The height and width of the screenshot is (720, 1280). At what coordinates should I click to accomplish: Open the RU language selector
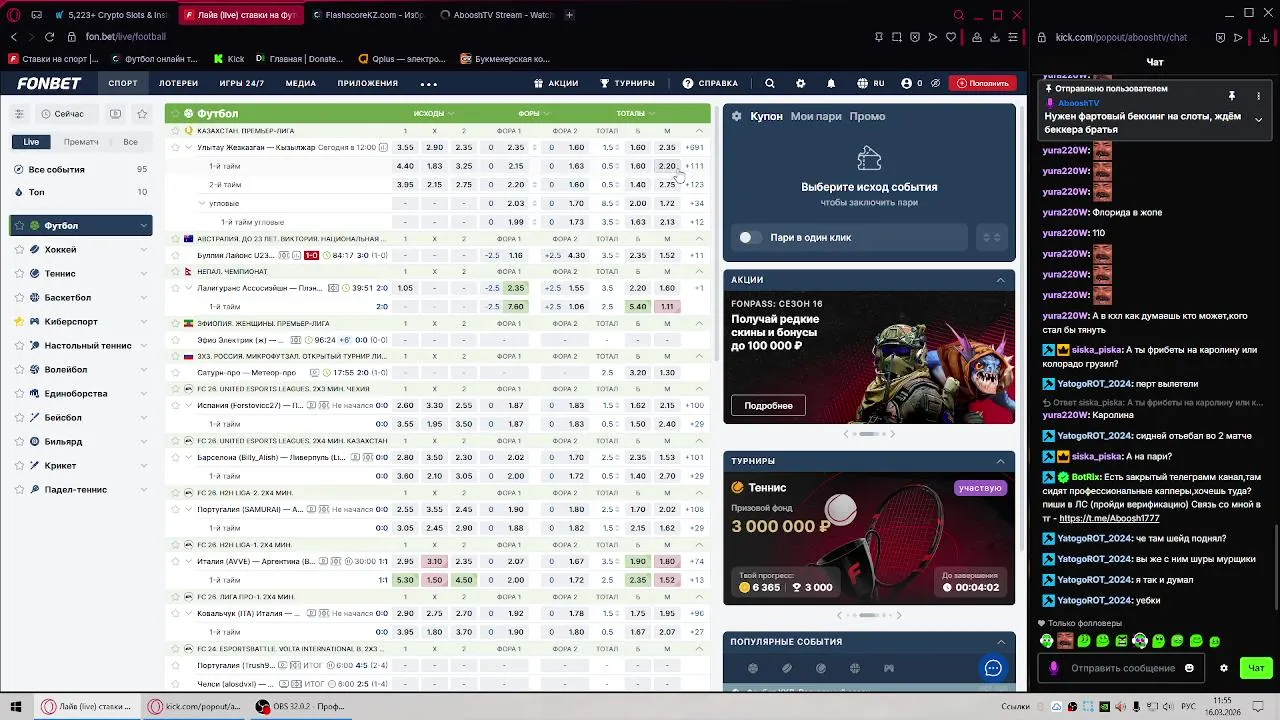coord(870,83)
